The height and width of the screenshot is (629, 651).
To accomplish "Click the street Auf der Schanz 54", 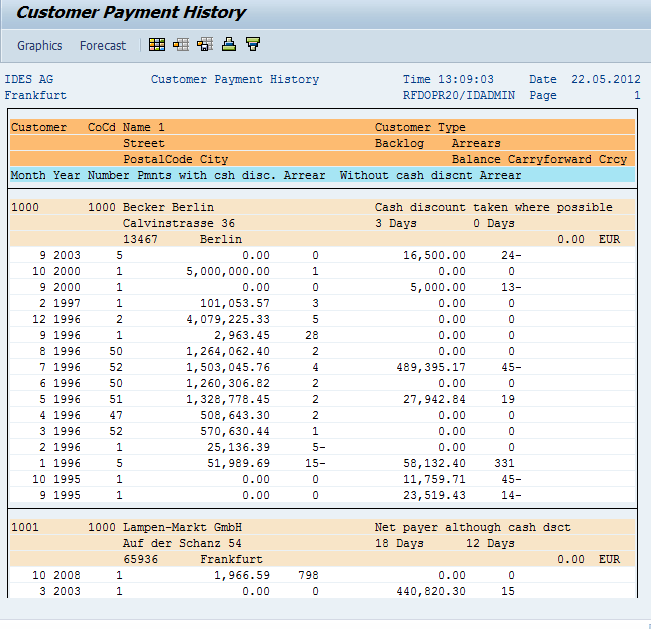I will click(179, 544).
